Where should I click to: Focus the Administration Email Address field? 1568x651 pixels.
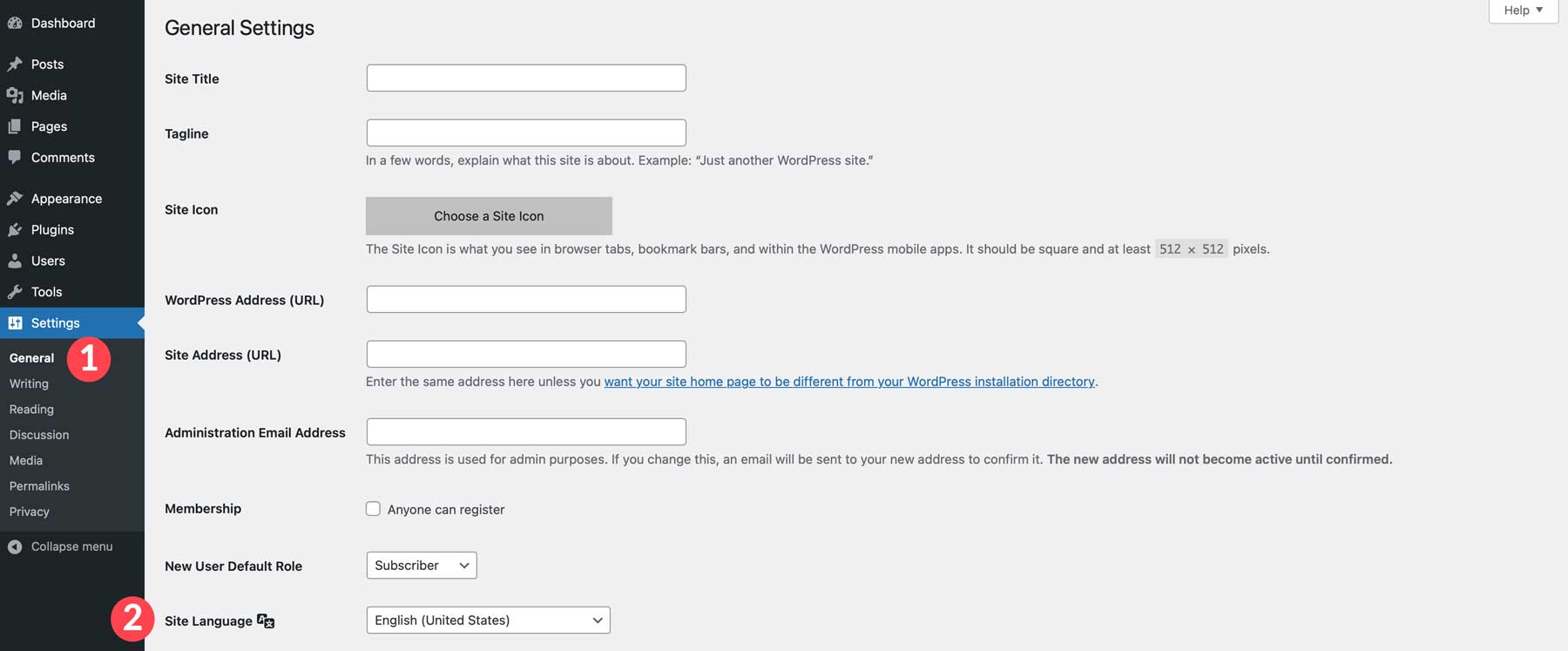pyautogui.click(x=526, y=432)
